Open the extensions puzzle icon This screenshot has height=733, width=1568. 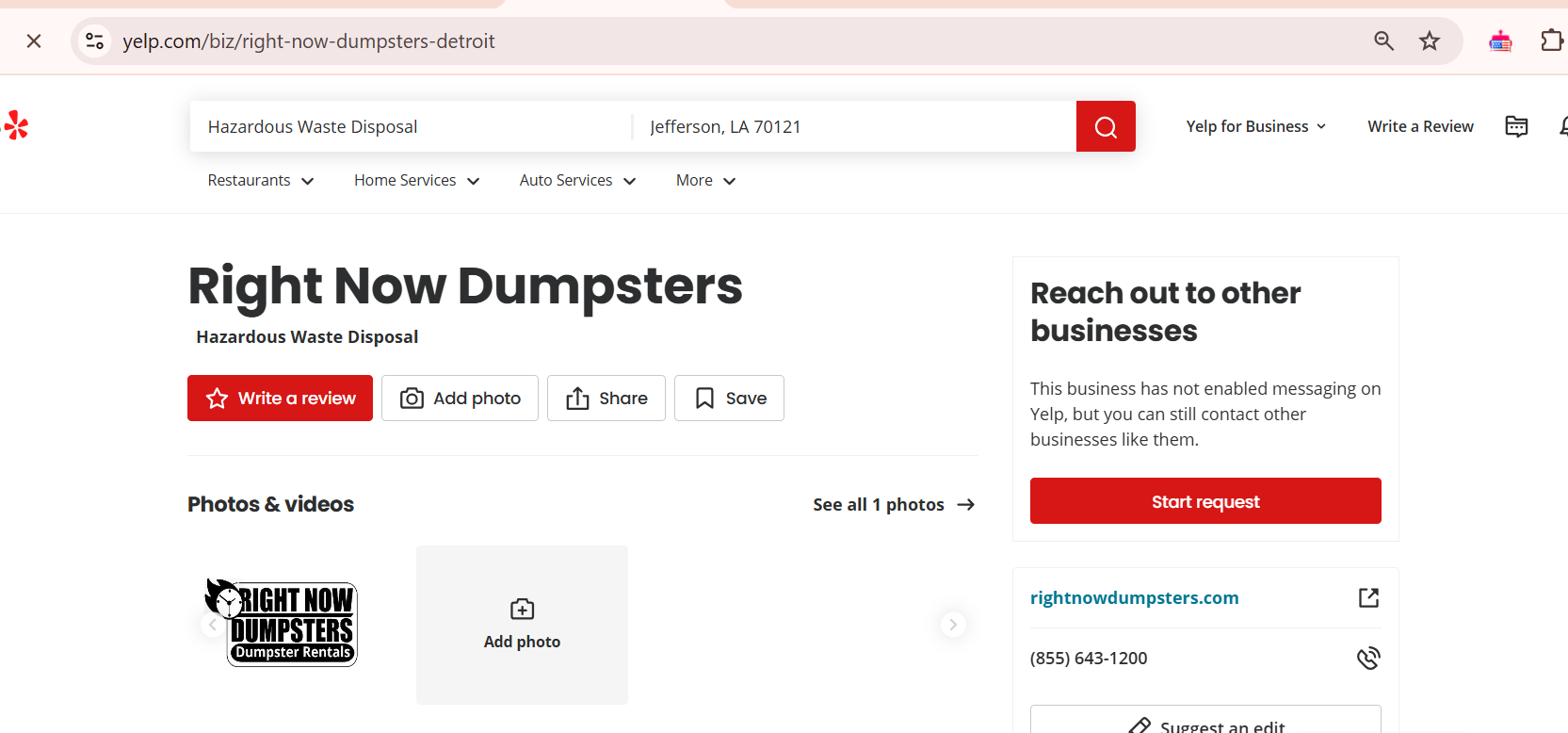click(x=1551, y=41)
